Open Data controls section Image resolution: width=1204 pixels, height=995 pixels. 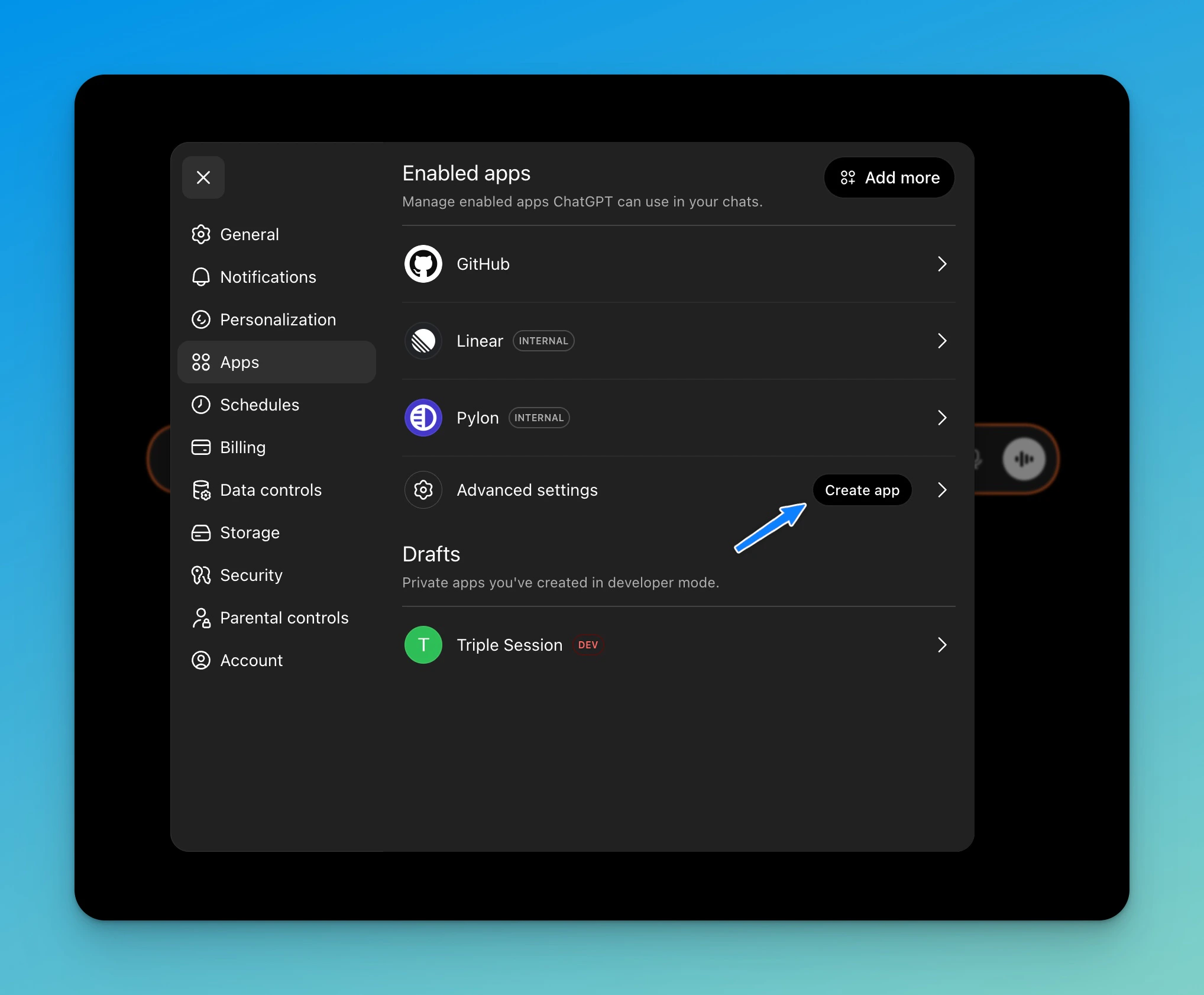coord(276,490)
